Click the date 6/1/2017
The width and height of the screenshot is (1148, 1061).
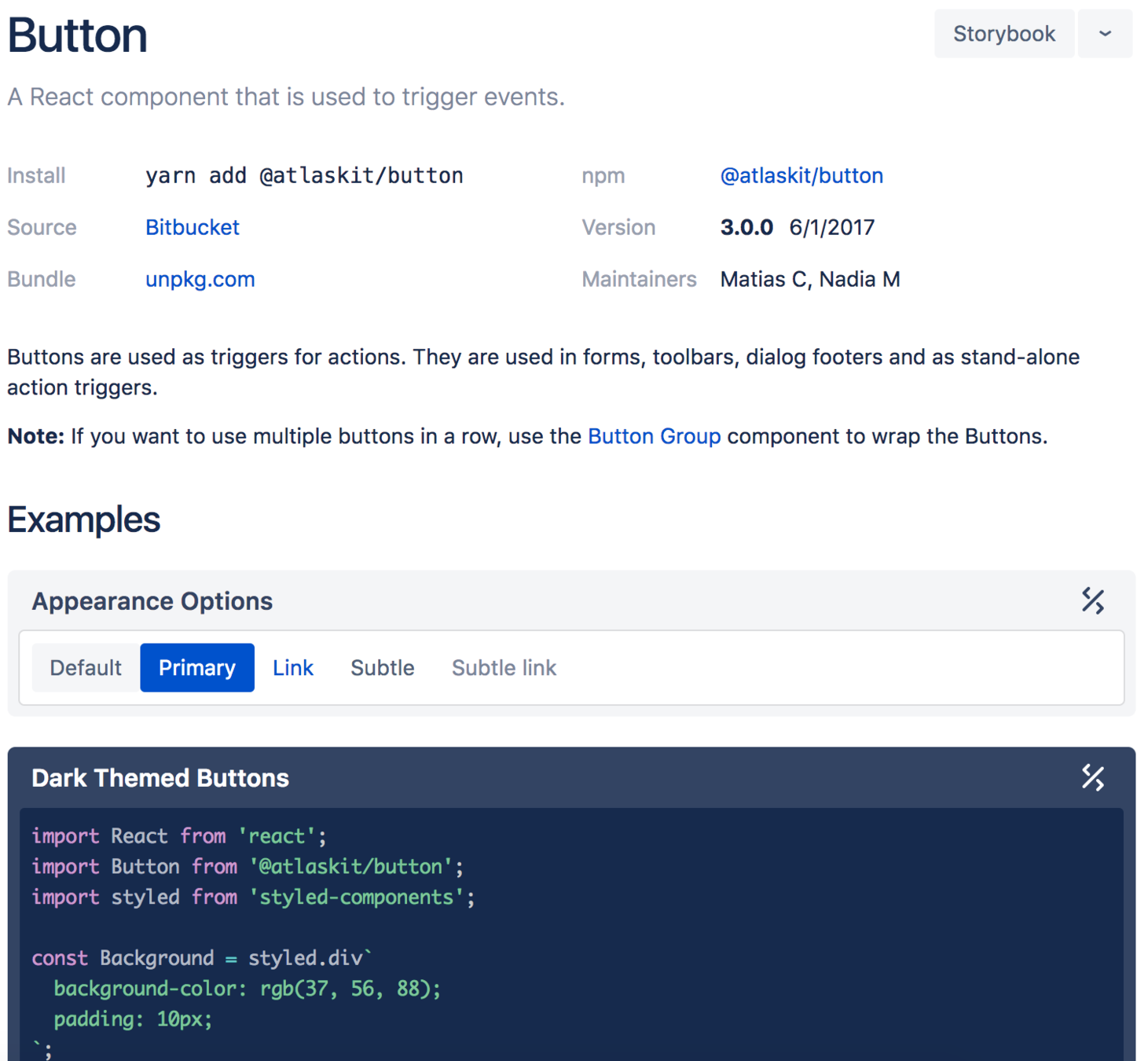832,227
